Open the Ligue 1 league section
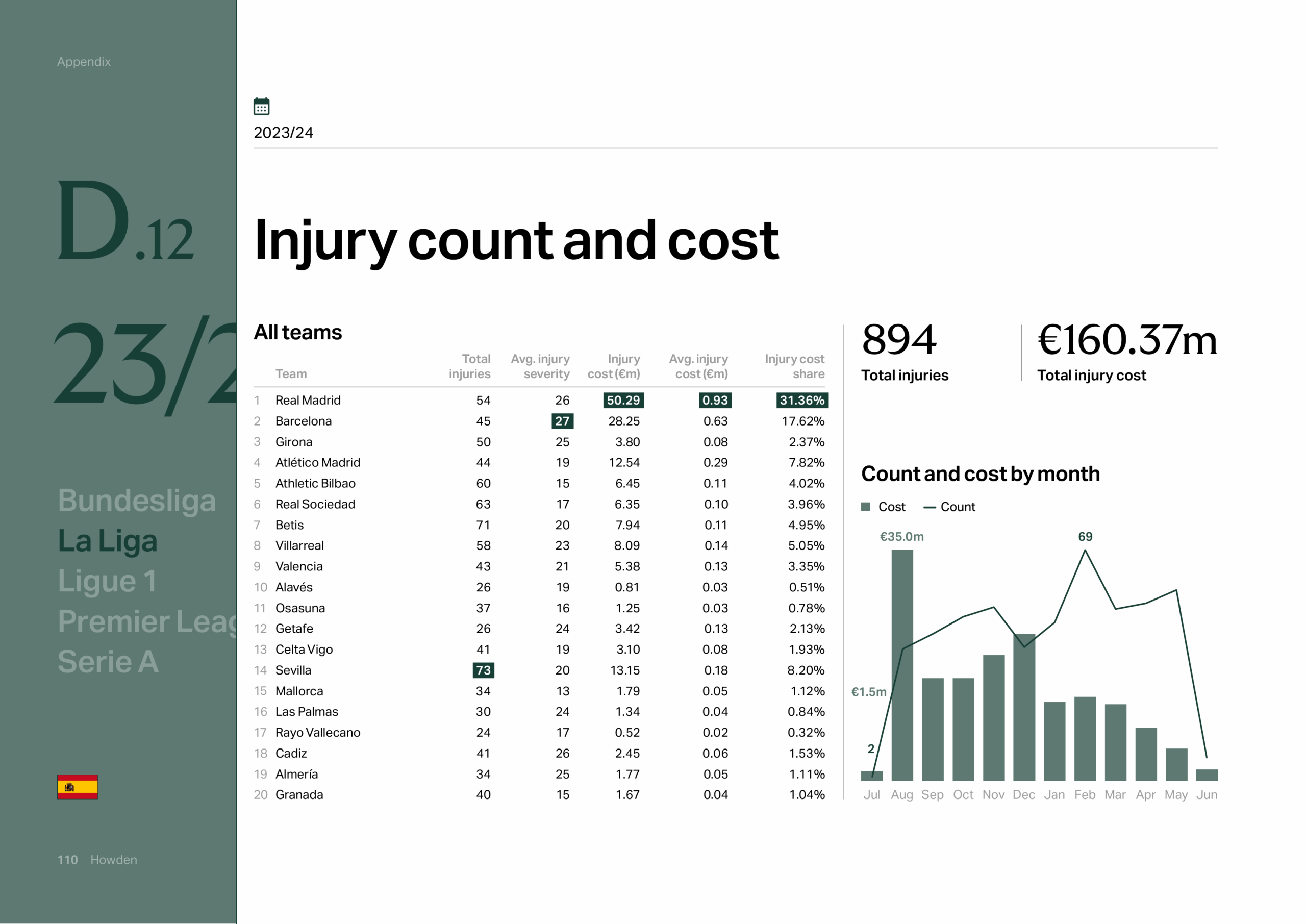 (107, 581)
